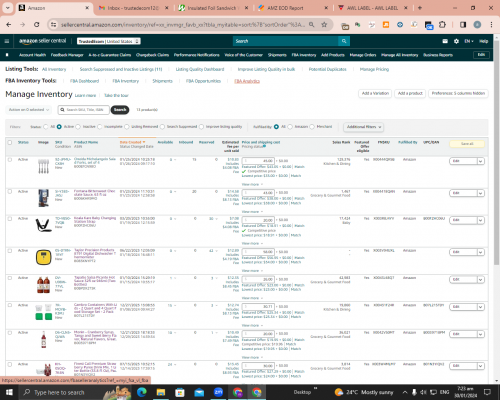Select the 'Merchant' fulfilled-by radio button
The image size is (500, 400).
point(312,127)
